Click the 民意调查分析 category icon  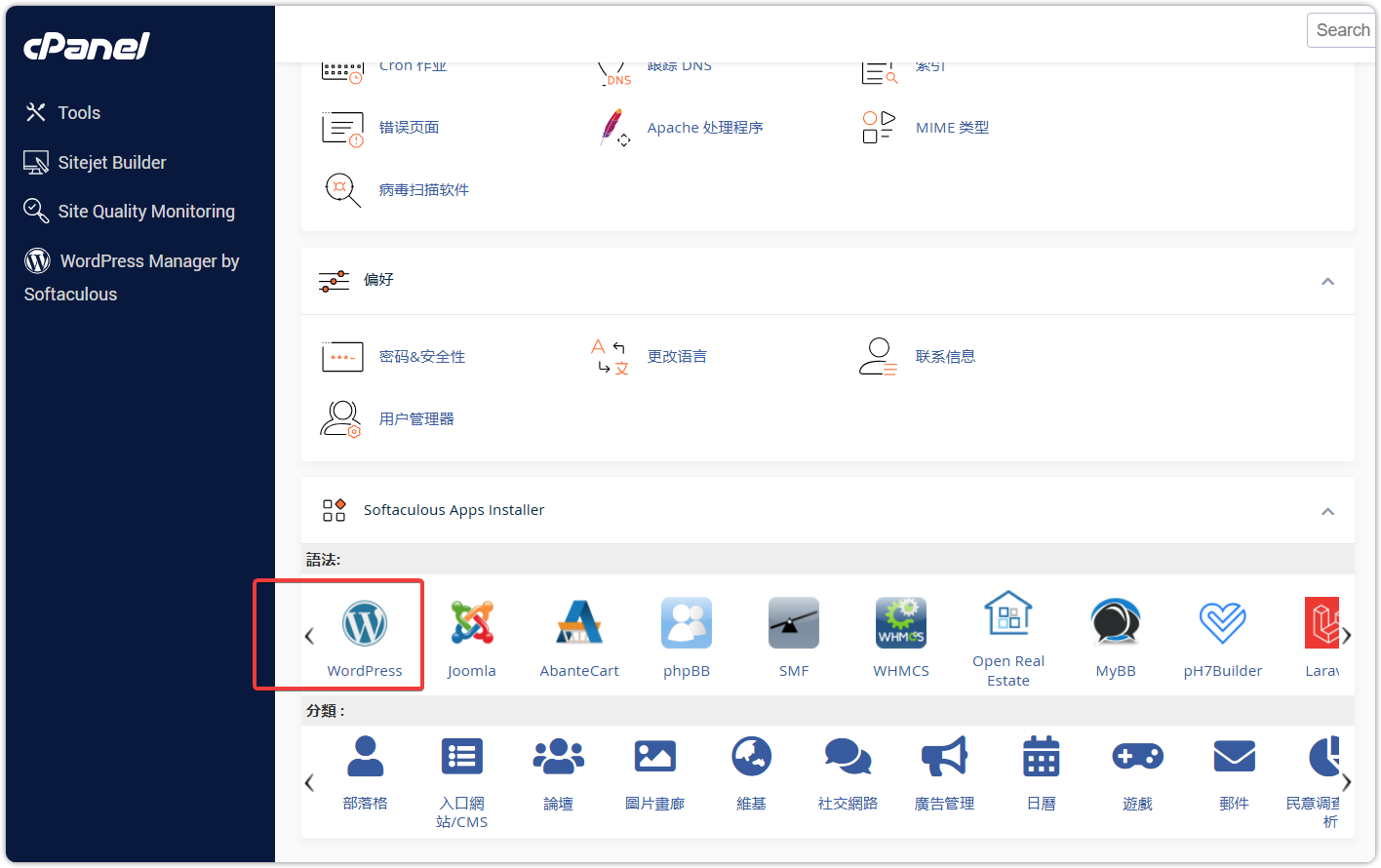(x=1323, y=756)
